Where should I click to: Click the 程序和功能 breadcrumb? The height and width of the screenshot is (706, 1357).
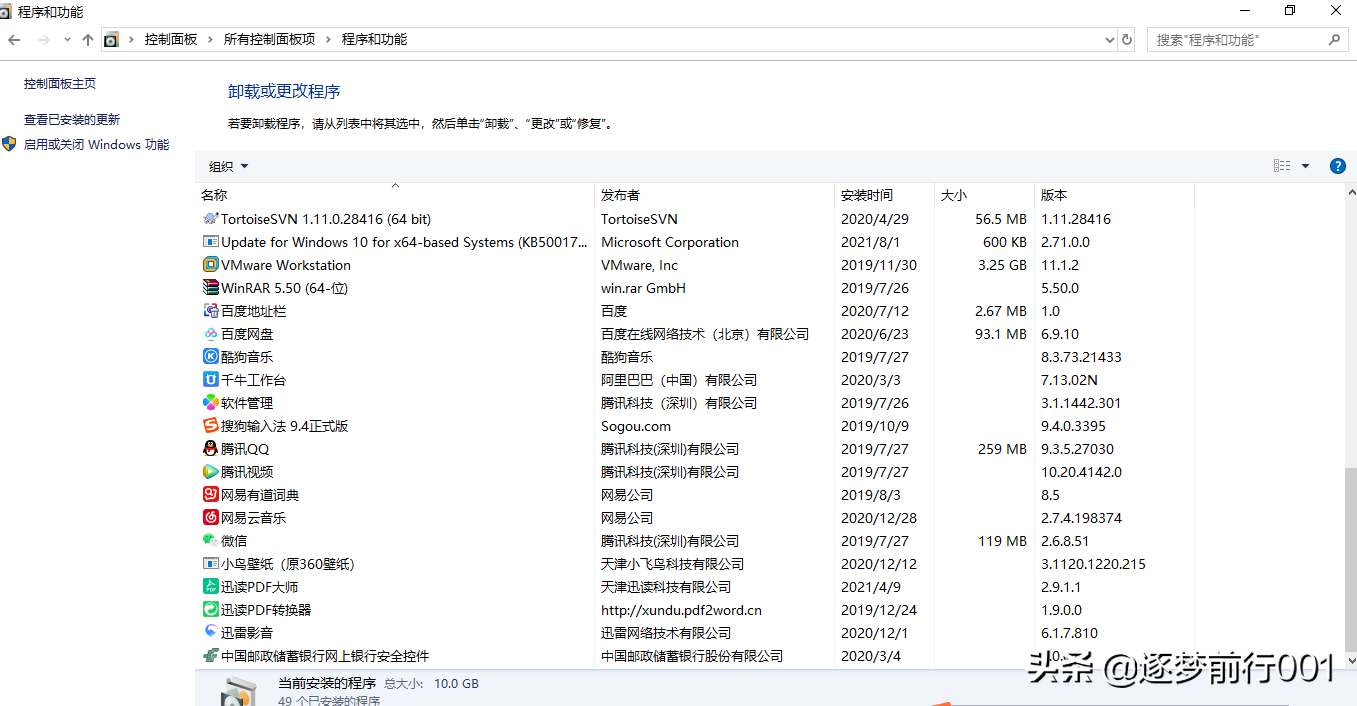[374, 40]
